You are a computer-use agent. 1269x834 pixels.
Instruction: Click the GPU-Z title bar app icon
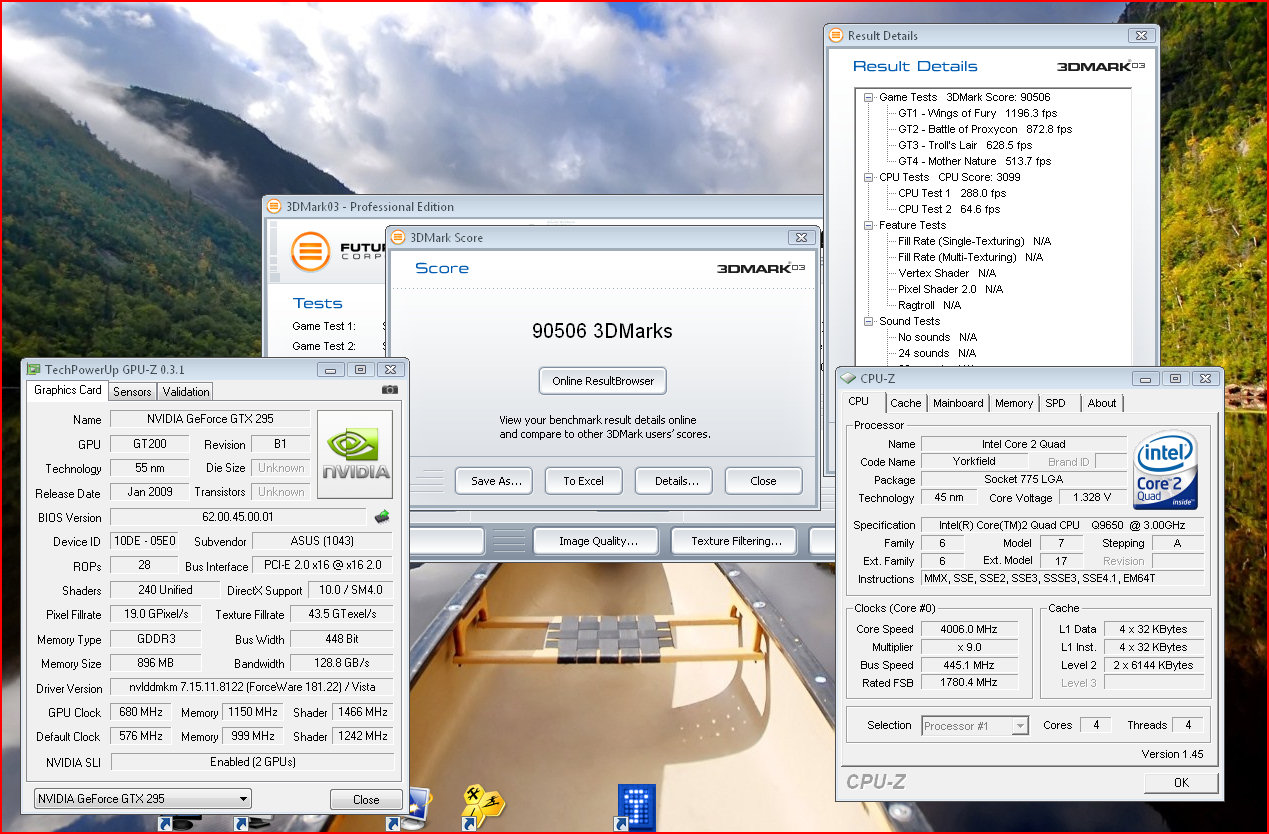[x=33, y=369]
